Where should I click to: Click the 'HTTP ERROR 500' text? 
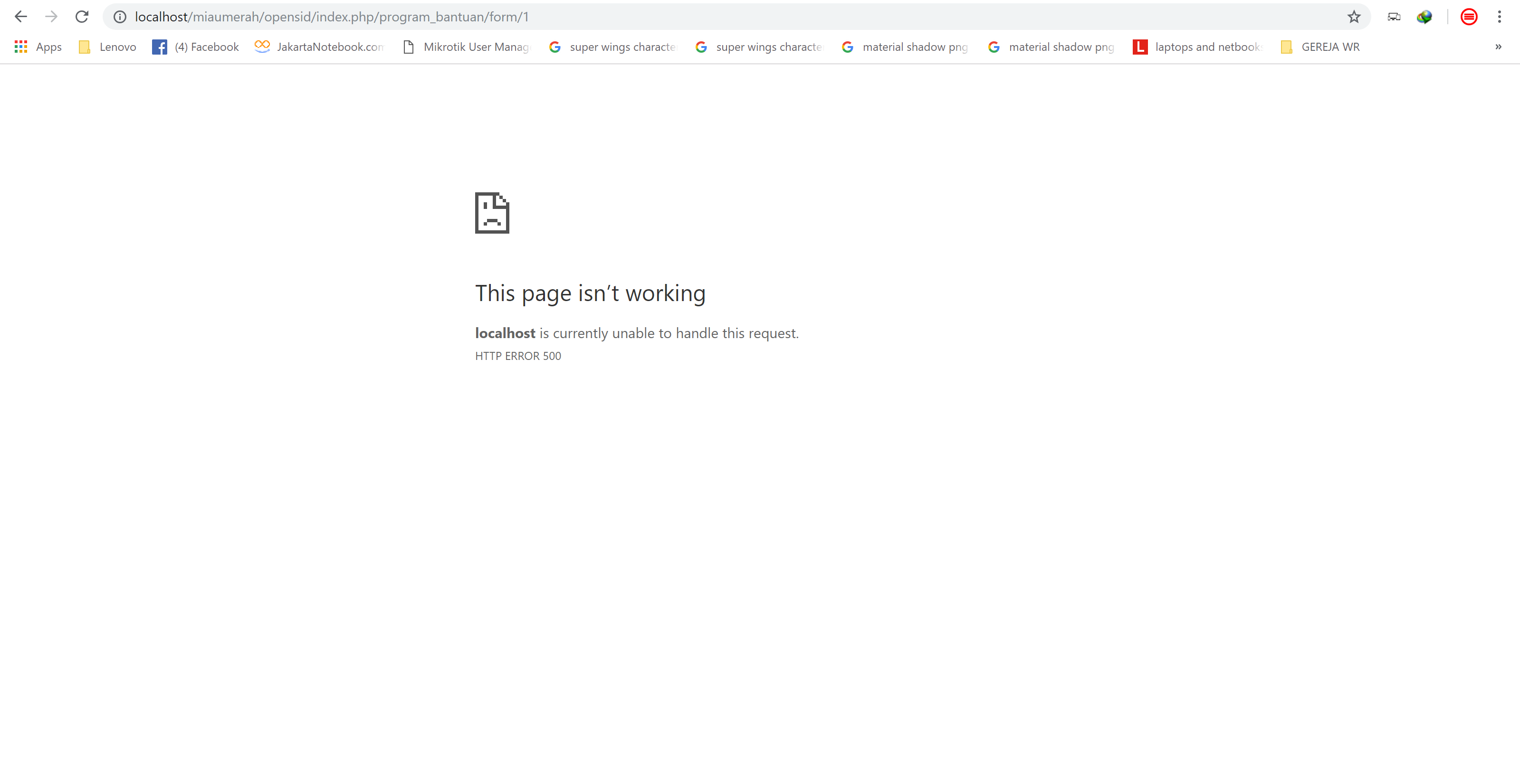click(518, 356)
